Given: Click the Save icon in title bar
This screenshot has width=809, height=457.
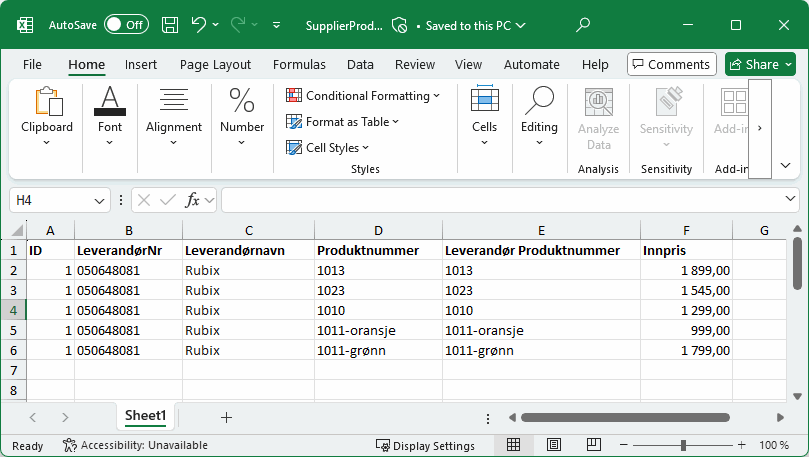Looking at the screenshot, I should pos(170,25).
